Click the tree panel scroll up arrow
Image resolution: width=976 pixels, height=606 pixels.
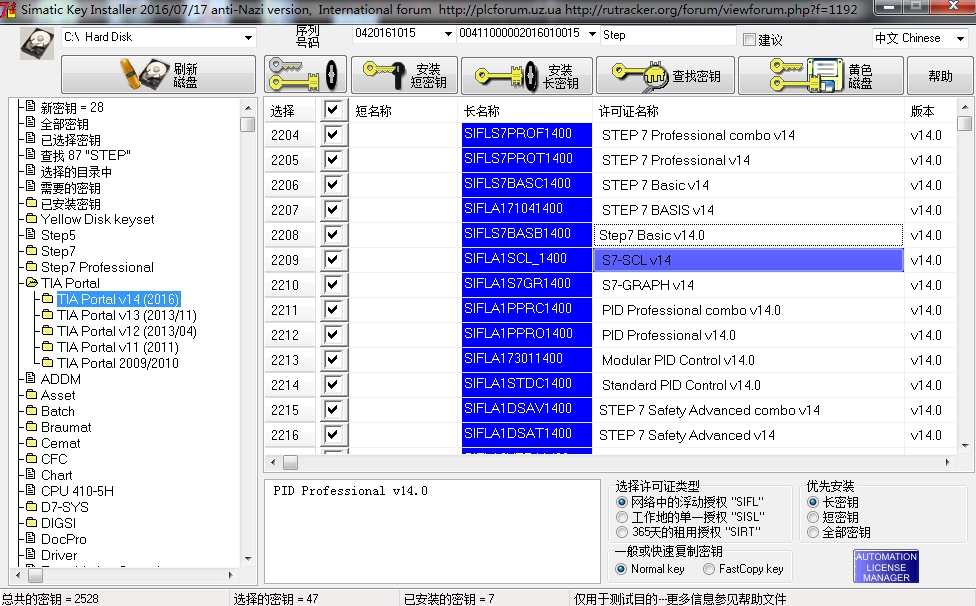(248, 108)
